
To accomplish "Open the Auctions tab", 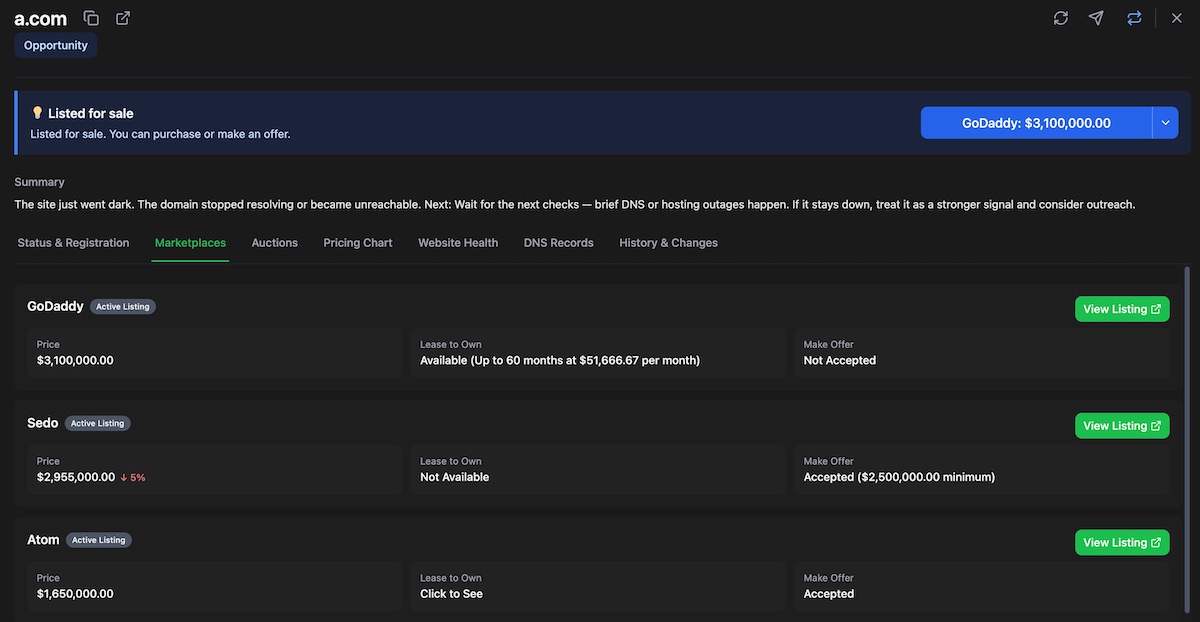I will click(275, 243).
